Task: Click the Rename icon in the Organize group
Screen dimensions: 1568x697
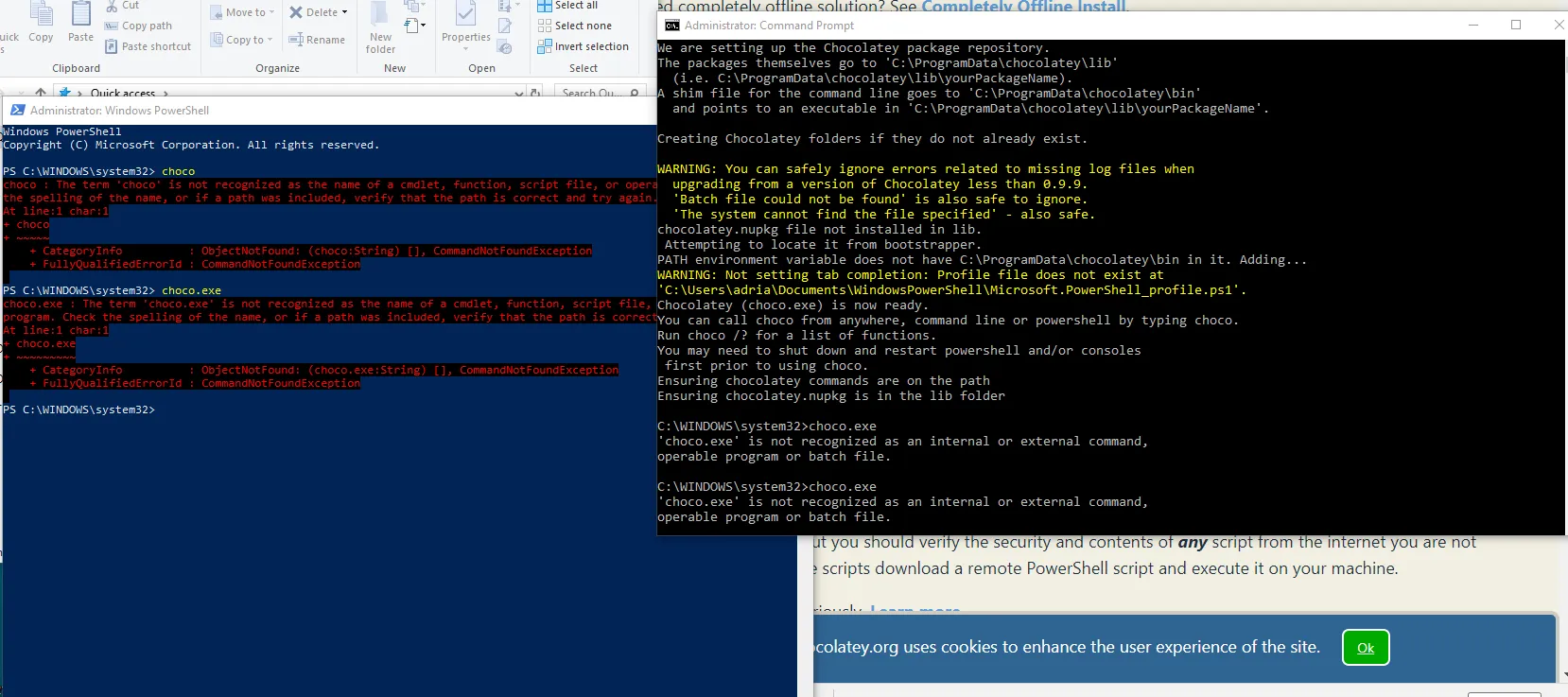Action: (296, 40)
